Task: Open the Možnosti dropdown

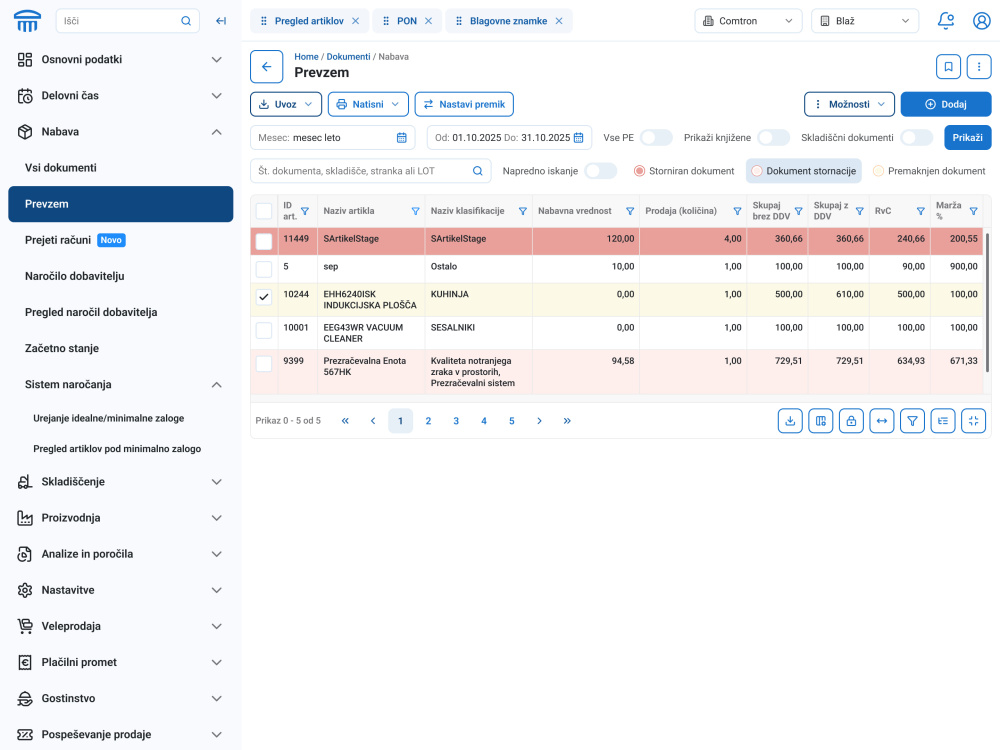Action: [849, 105]
